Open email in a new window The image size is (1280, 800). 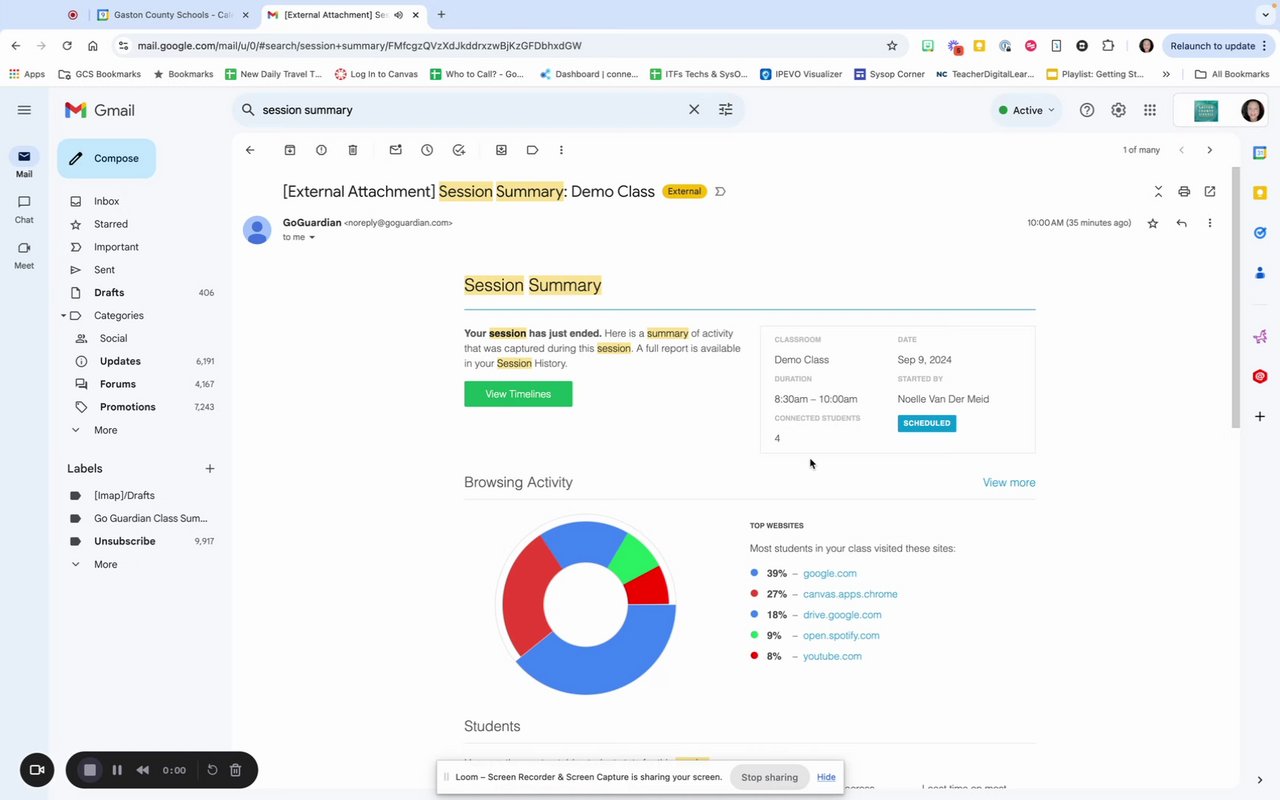(1210, 191)
